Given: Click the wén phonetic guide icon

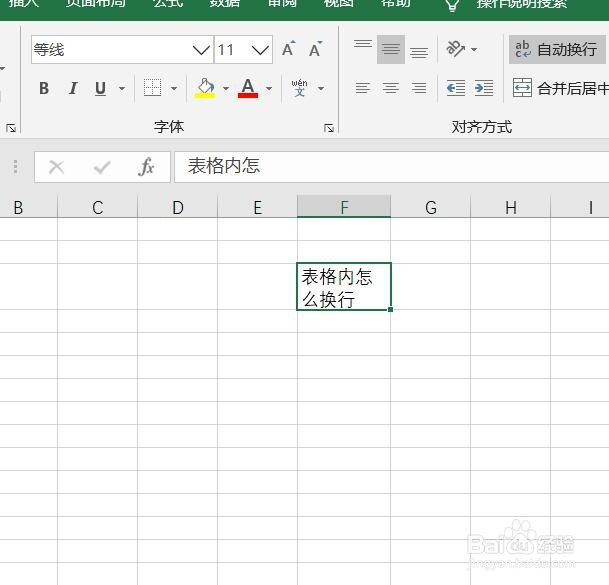Looking at the screenshot, I should tap(299, 88).
